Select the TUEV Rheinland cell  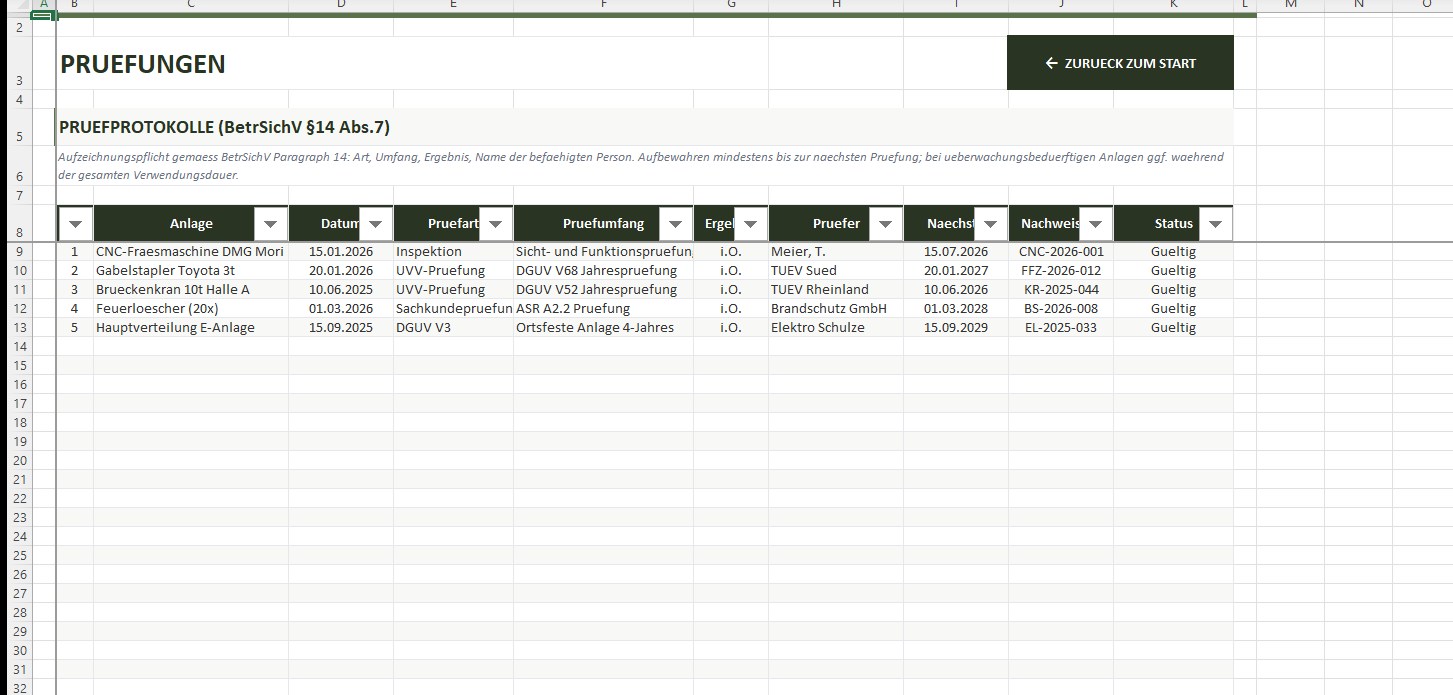(835, 290)
